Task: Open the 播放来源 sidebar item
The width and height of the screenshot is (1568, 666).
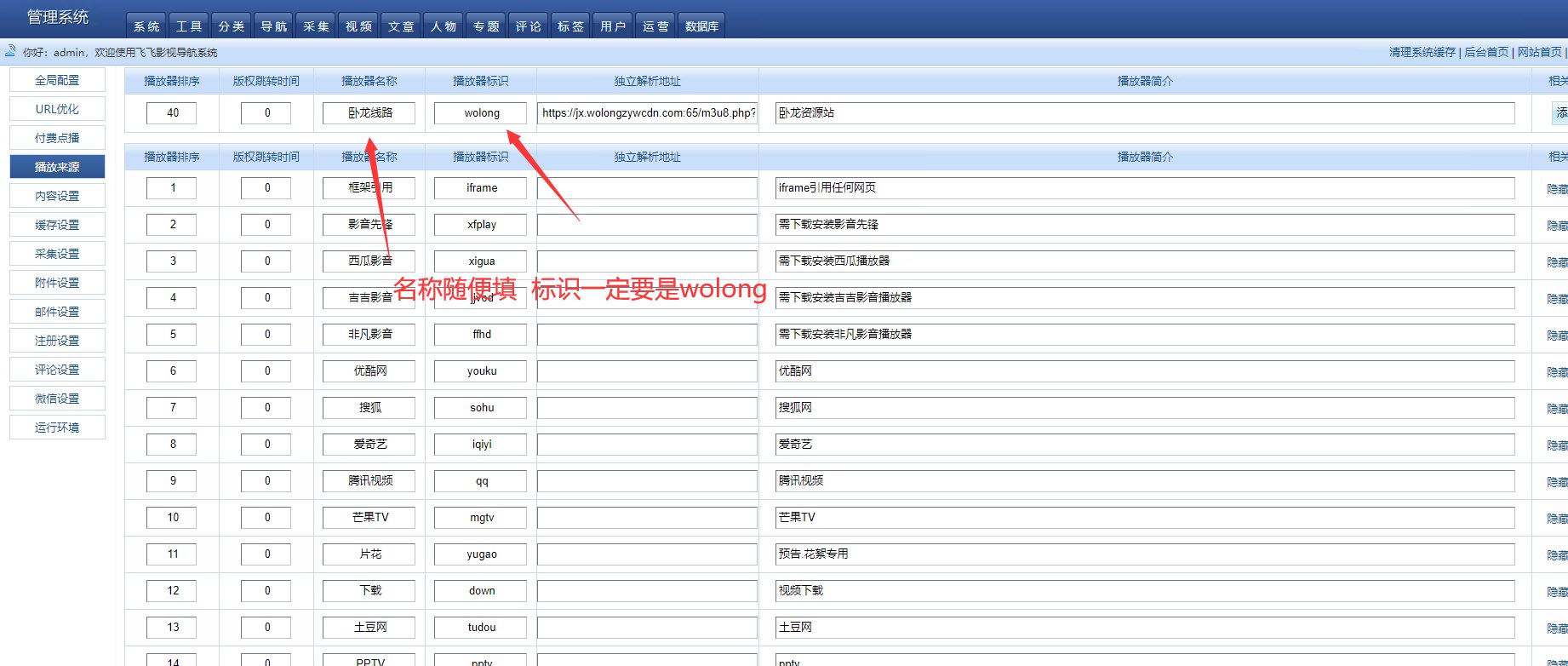Action: click(57, 167)
